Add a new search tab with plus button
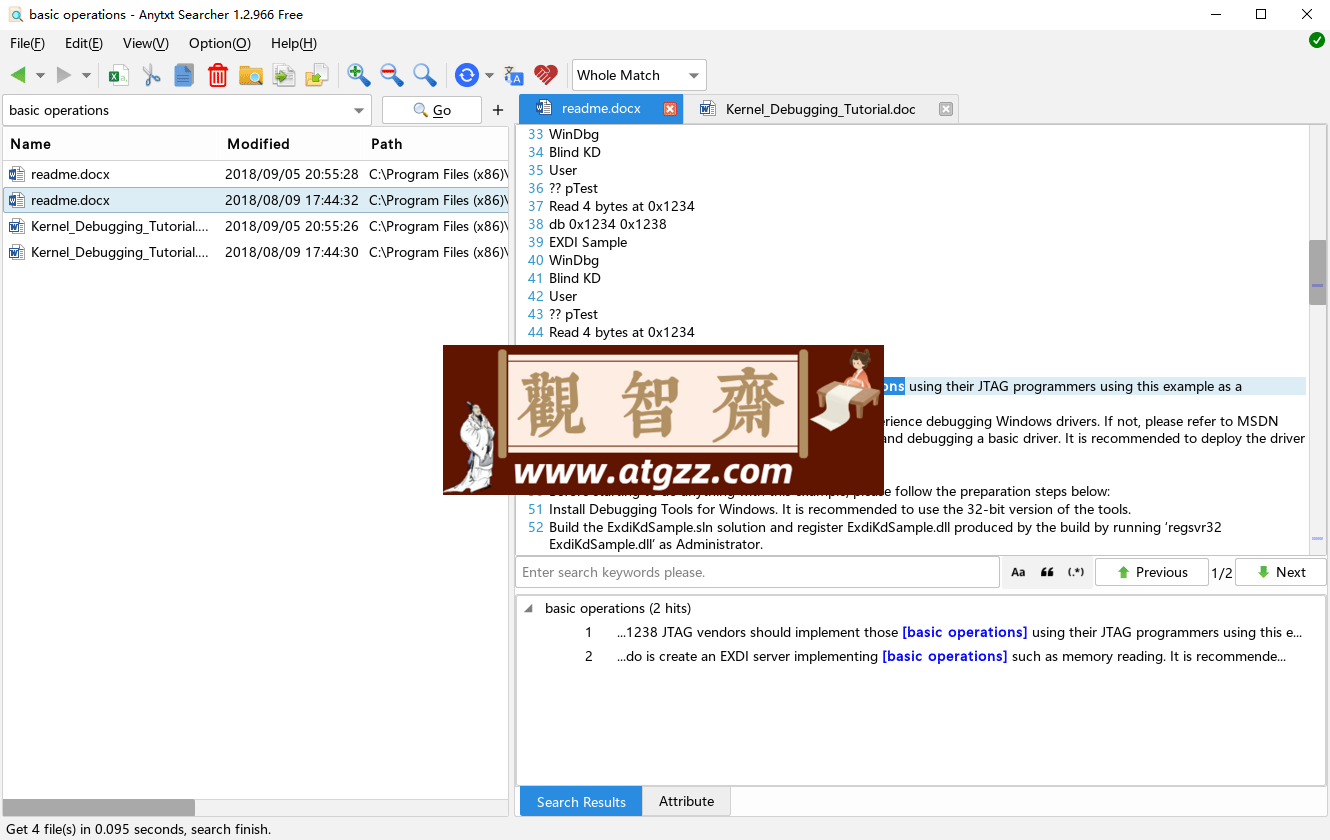1330x840 pixels. coord(498,110)
